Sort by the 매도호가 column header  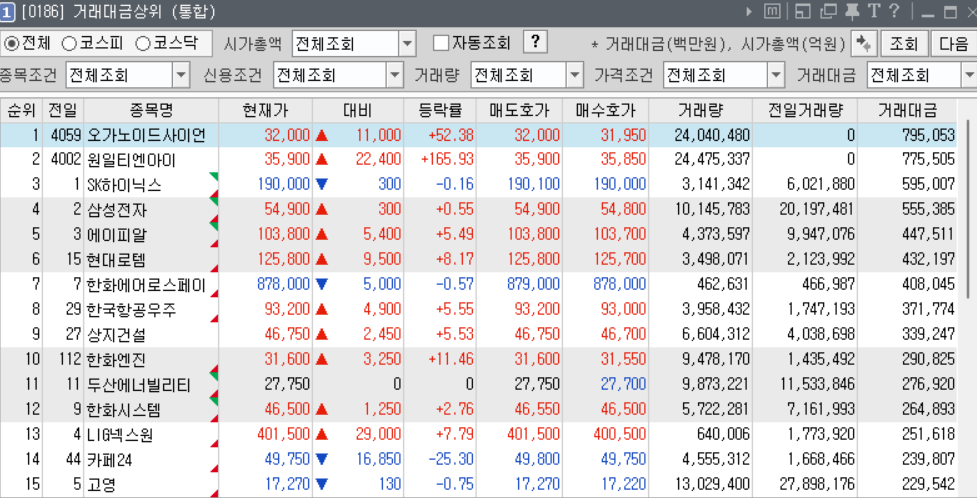[519, 110]
